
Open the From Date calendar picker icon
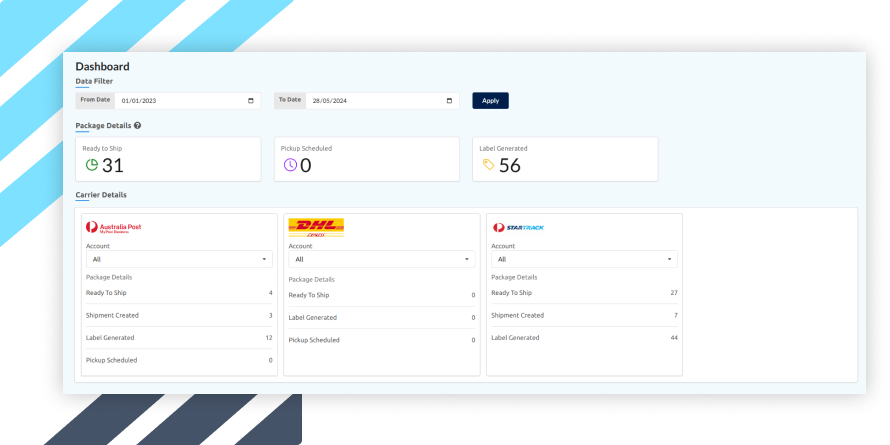click(251, 101)
